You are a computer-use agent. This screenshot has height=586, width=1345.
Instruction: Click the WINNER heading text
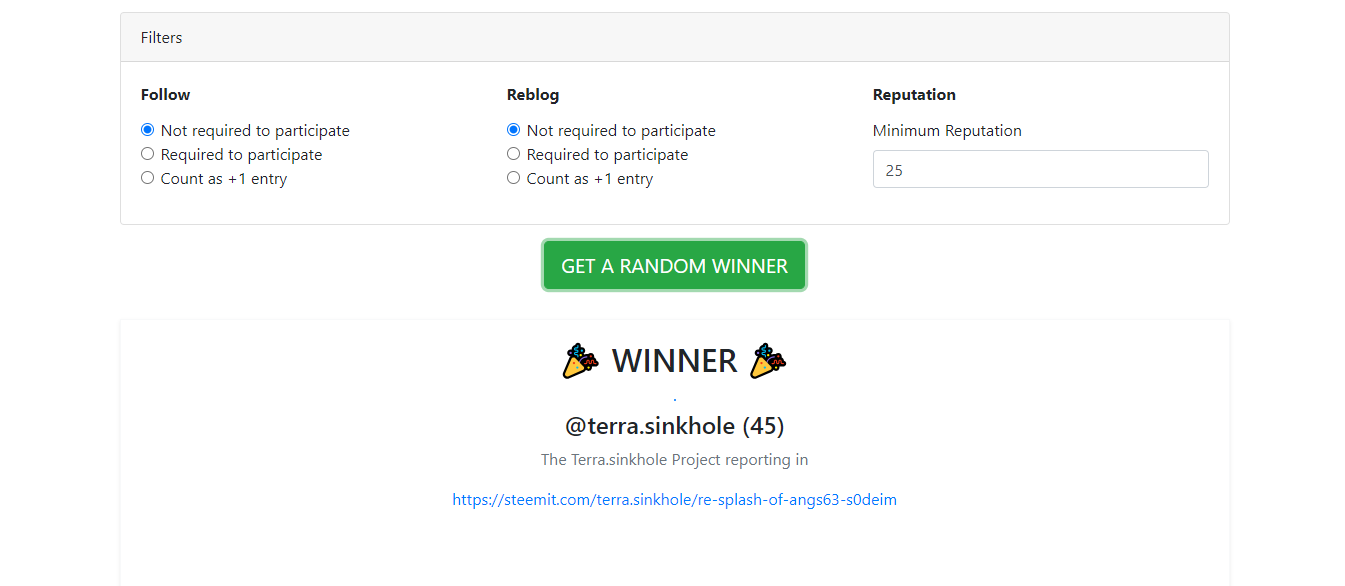point(674,361)
